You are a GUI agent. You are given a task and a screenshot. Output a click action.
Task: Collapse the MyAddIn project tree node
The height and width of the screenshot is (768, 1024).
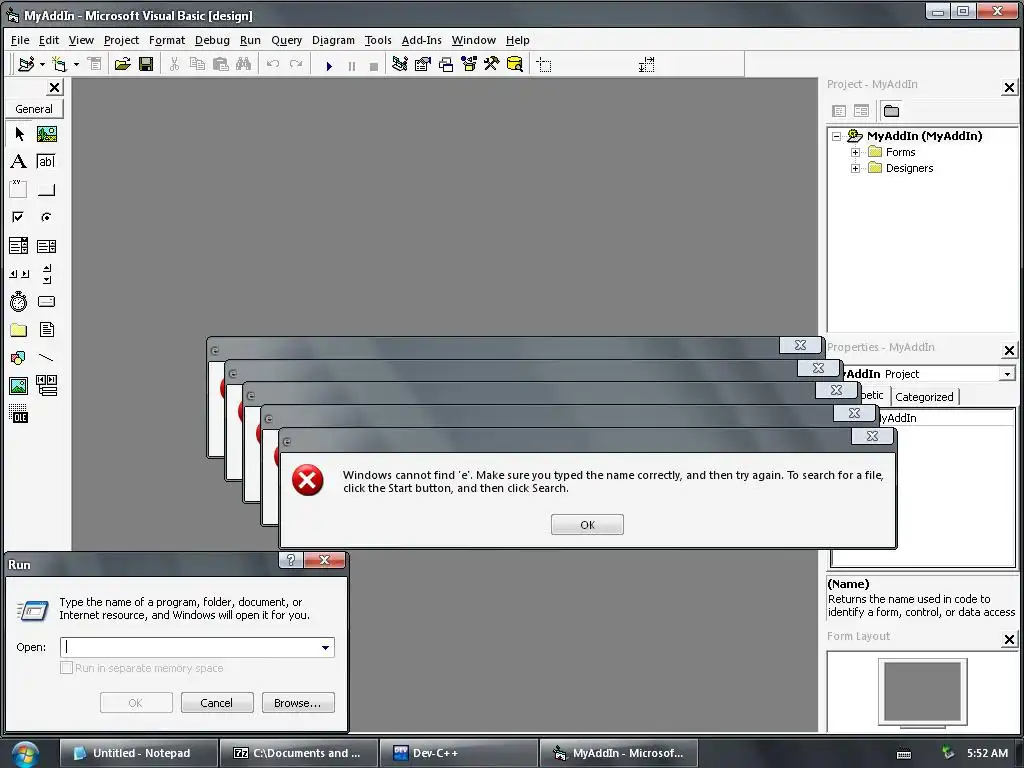tap(837, 136)
